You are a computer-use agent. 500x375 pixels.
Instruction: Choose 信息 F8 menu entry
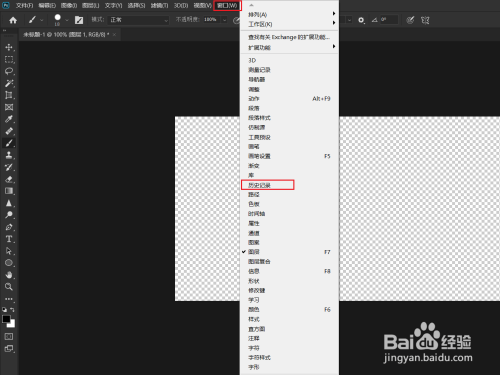pos(289,271)
